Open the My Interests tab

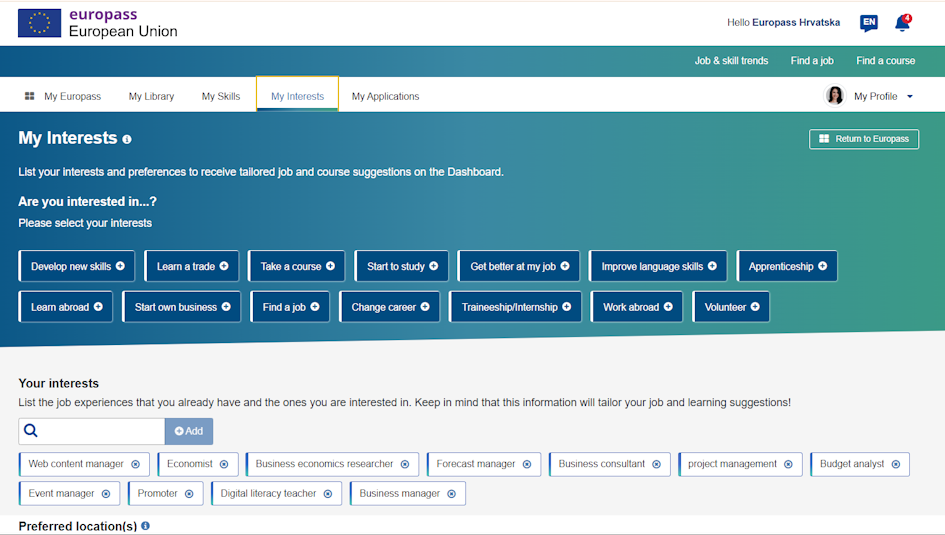[297, 95]
